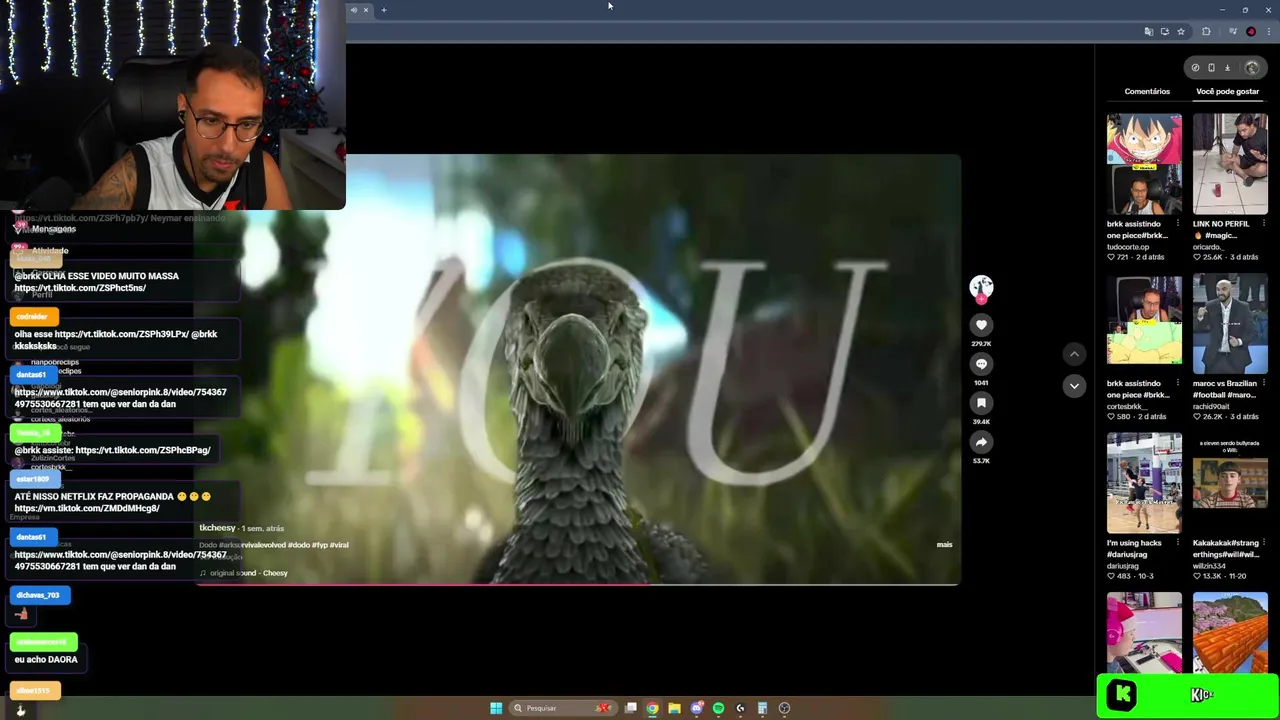The image size is (1280, 720).
Task: Open the profile avatar in TikTok pill
Action: pyautogui.click(x=1252, y=68)
